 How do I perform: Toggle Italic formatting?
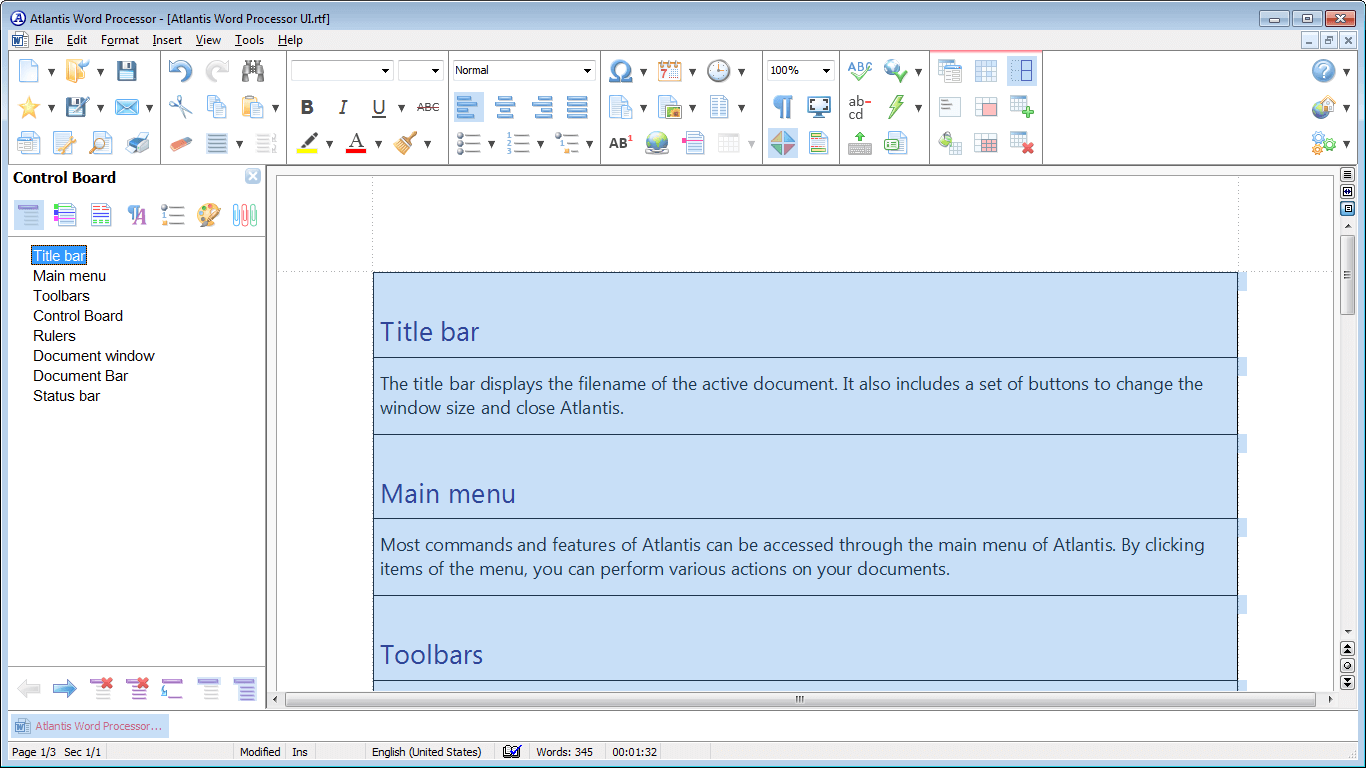pos(343,107)
